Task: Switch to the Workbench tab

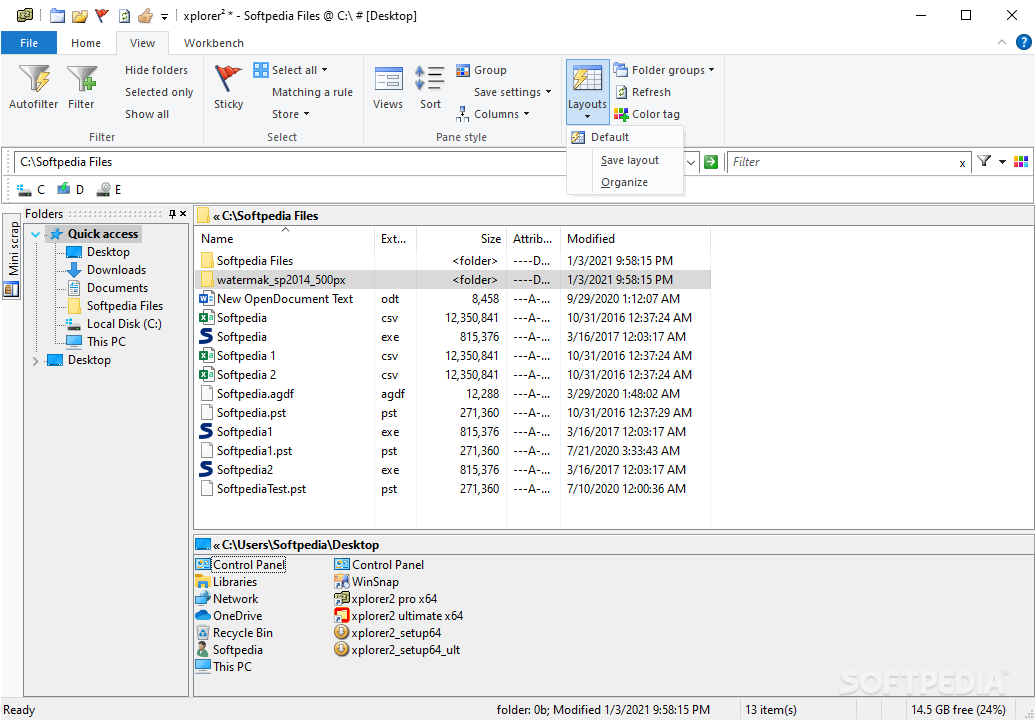Action: click(x=214, y=43)
